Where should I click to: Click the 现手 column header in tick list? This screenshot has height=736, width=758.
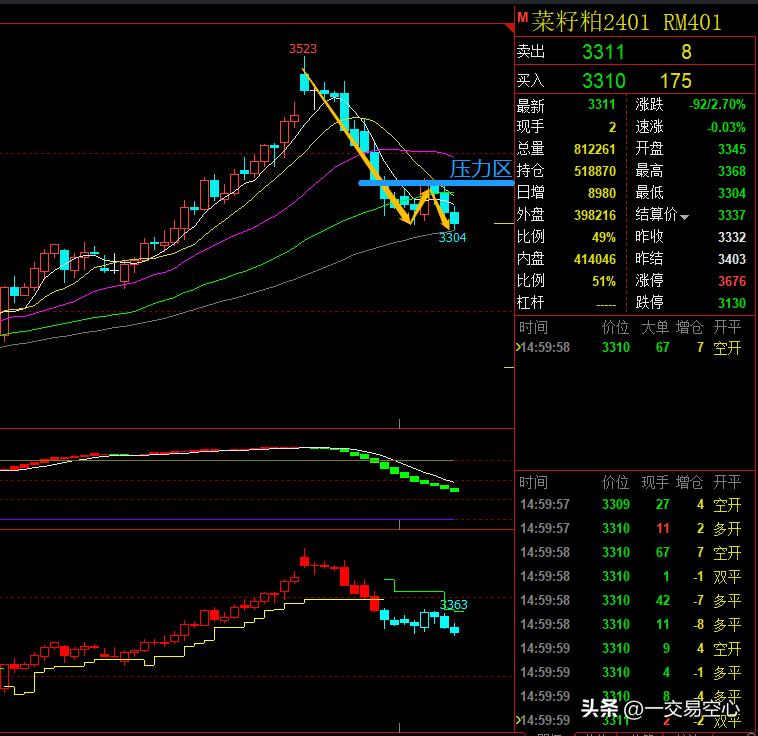[x=655, y=482]
